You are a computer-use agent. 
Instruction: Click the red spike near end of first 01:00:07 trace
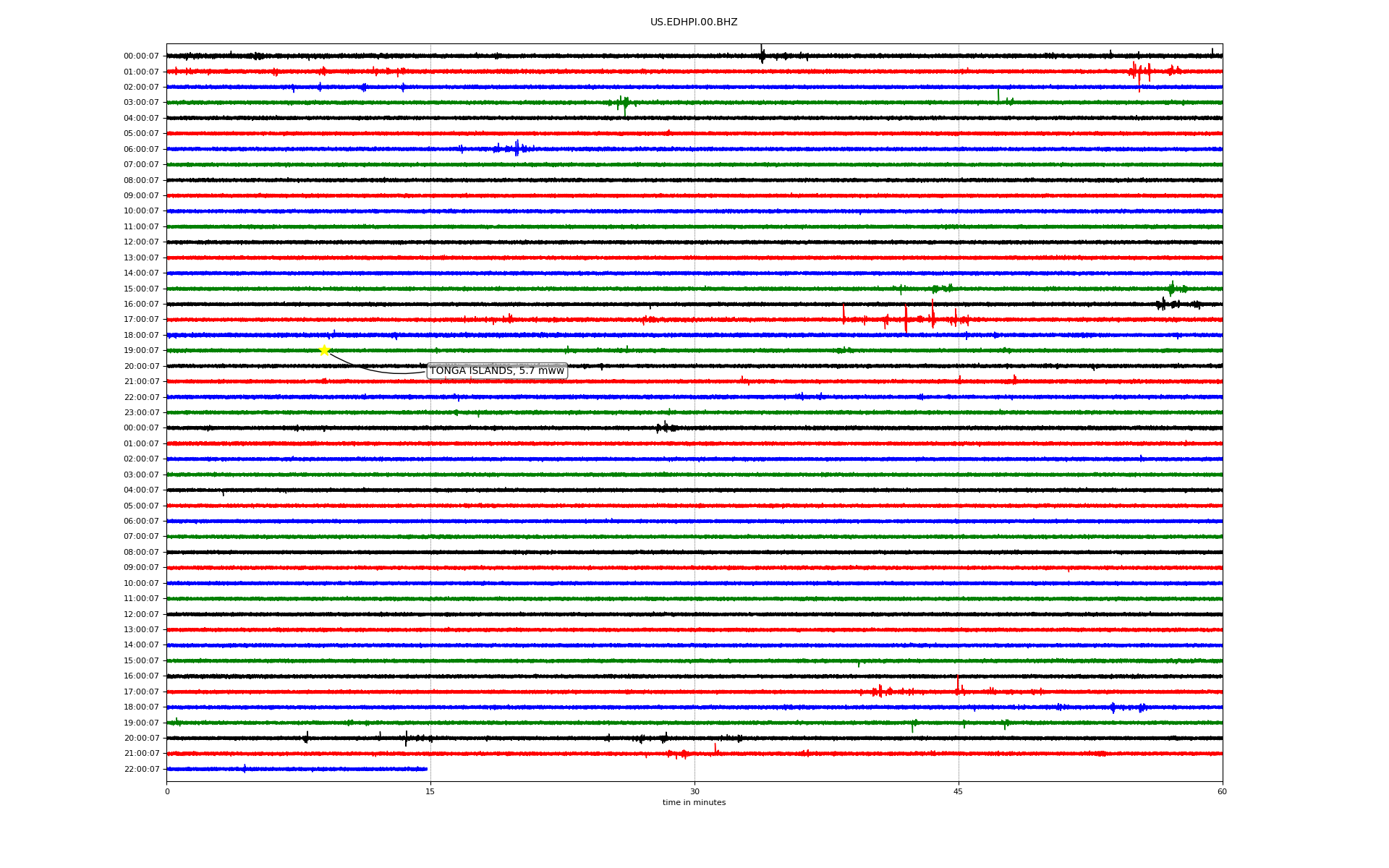1138,72
